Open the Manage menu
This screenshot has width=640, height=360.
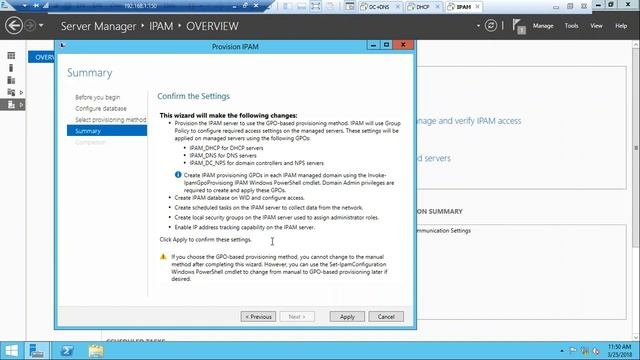543,26
